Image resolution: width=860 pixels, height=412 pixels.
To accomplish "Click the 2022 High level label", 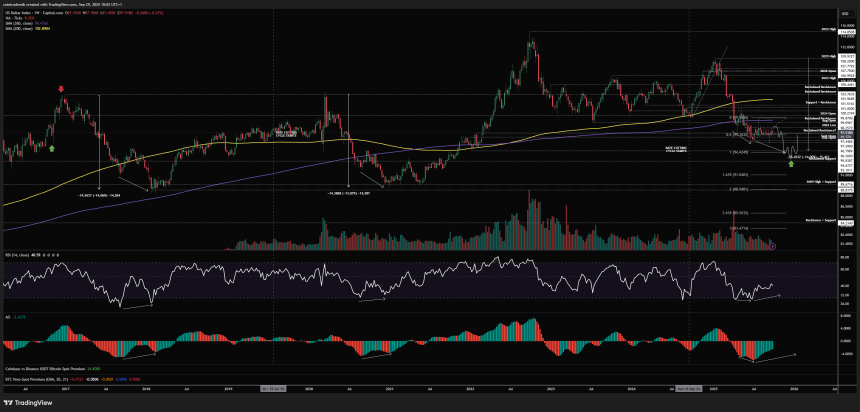I will (x=828, y=31).
